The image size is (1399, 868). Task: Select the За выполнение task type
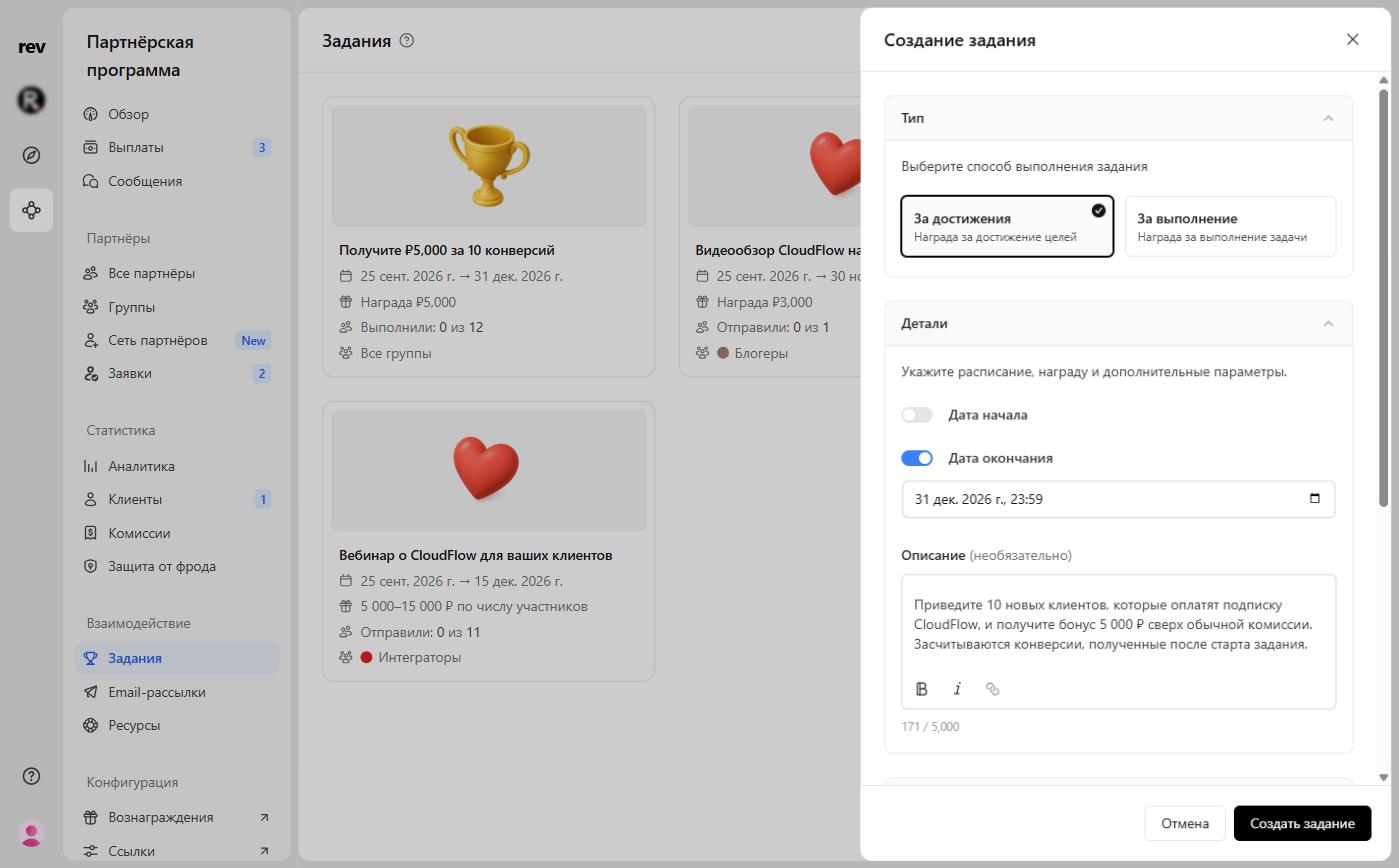pyautogui.click(x=1230, y=227)
